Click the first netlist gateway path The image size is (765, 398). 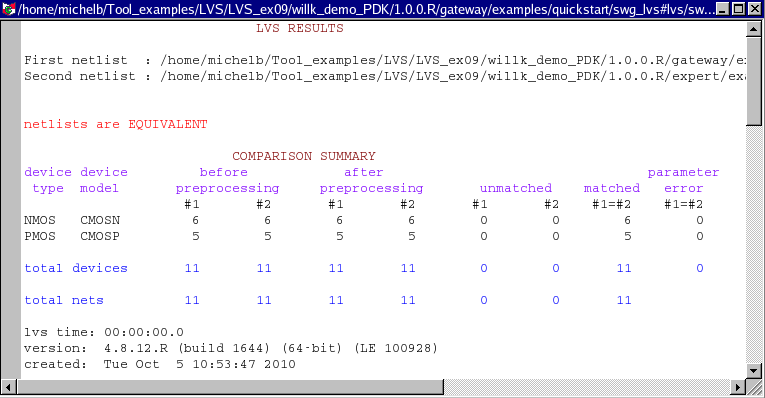453,60
